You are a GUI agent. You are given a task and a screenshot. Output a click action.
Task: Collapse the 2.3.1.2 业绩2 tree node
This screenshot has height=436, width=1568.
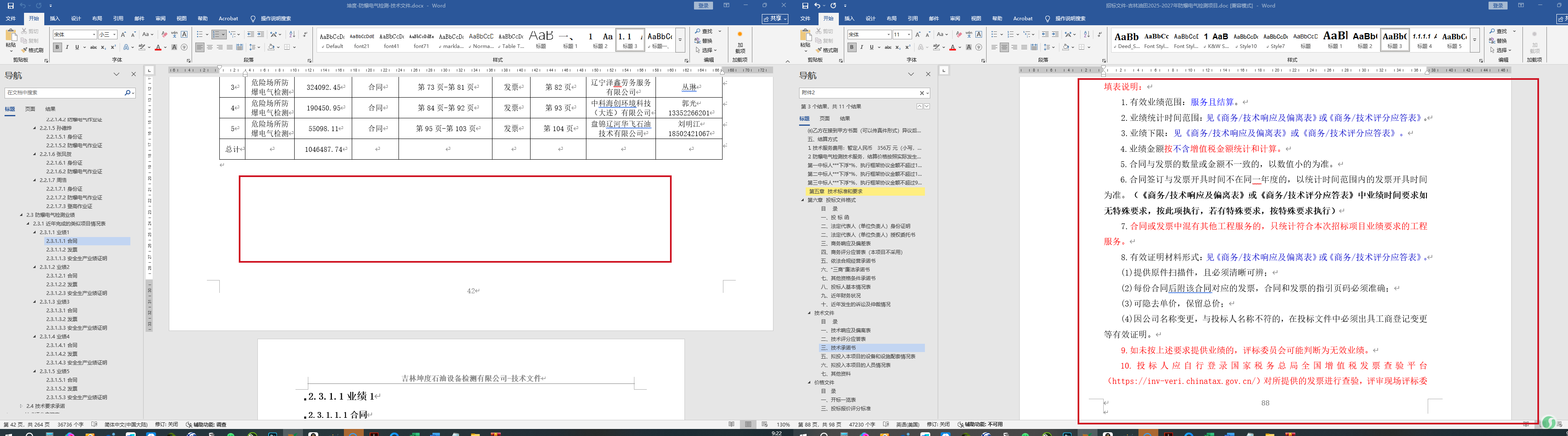pos(35,267)
